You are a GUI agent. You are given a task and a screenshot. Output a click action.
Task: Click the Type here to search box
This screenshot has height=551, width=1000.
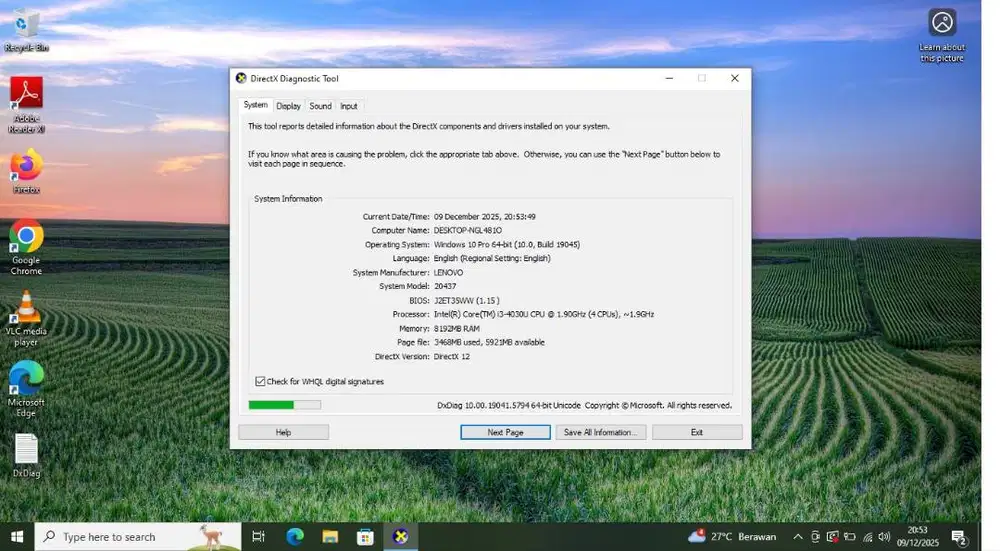point(137,537)
